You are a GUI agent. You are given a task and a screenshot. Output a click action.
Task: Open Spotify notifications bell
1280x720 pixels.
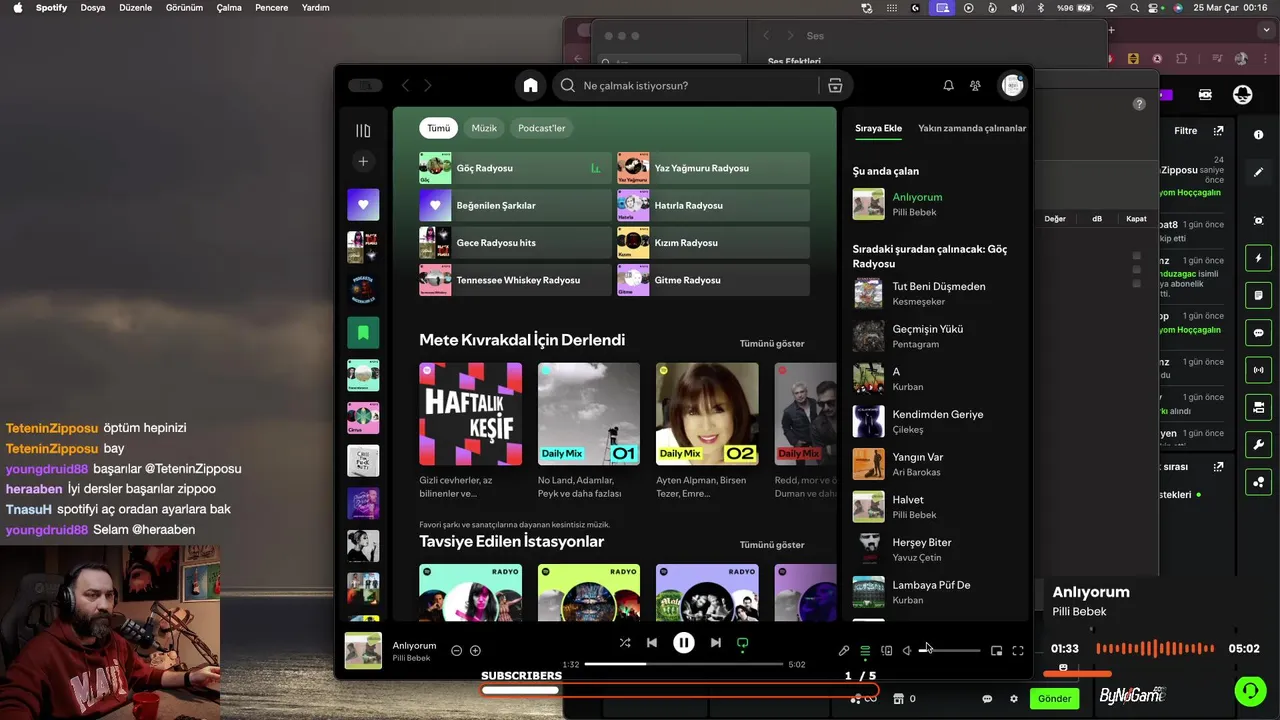948,86
